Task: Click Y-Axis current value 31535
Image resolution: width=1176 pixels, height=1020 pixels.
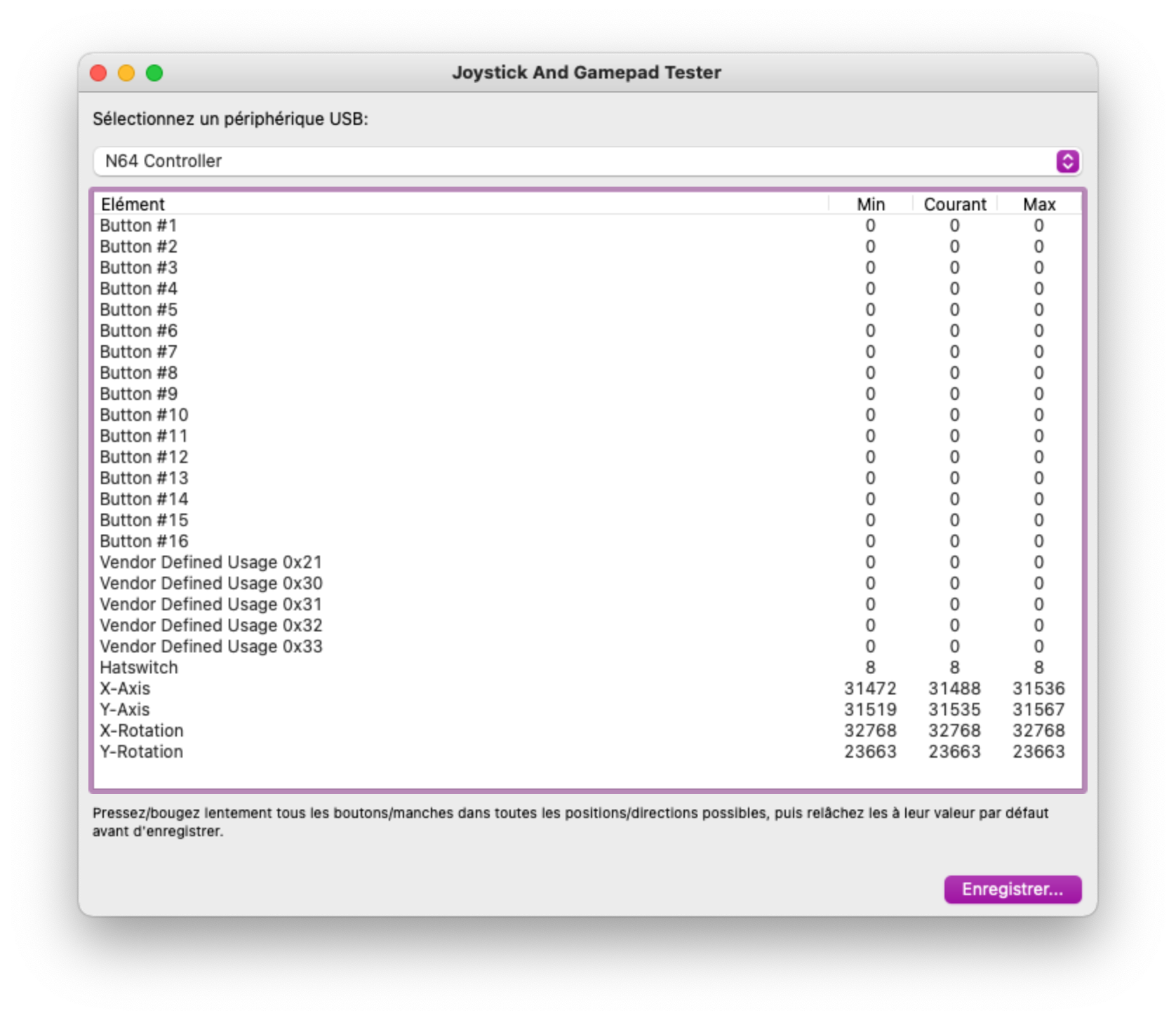Action: tap(954, 709)
